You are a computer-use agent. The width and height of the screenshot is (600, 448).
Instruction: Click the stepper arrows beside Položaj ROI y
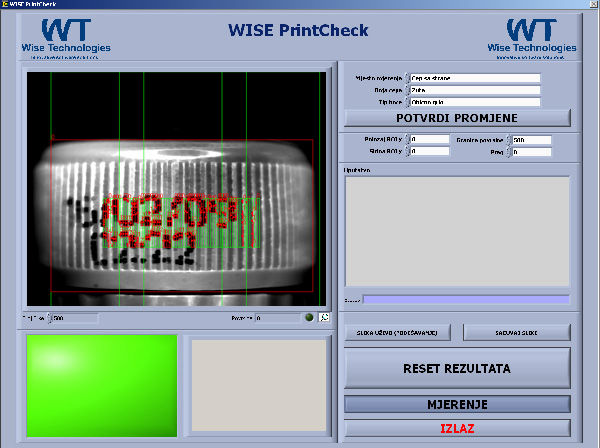point(407,139)
